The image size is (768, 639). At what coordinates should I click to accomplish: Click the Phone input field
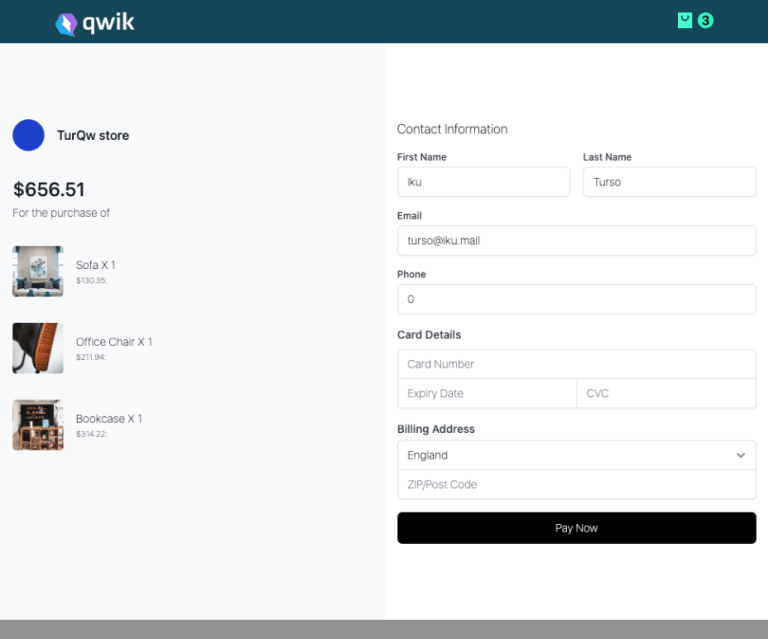click(x=576, y=299)
